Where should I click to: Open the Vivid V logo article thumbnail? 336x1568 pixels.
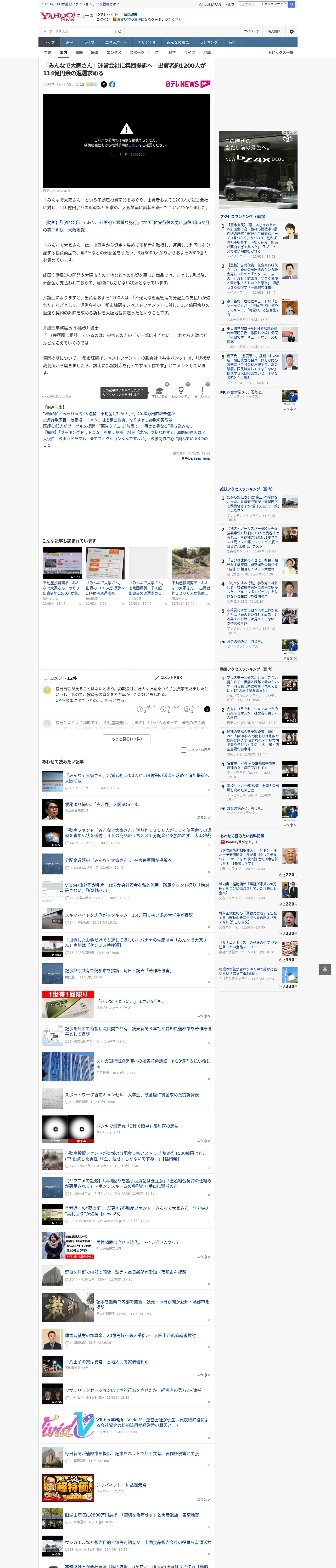(68, 1426)
